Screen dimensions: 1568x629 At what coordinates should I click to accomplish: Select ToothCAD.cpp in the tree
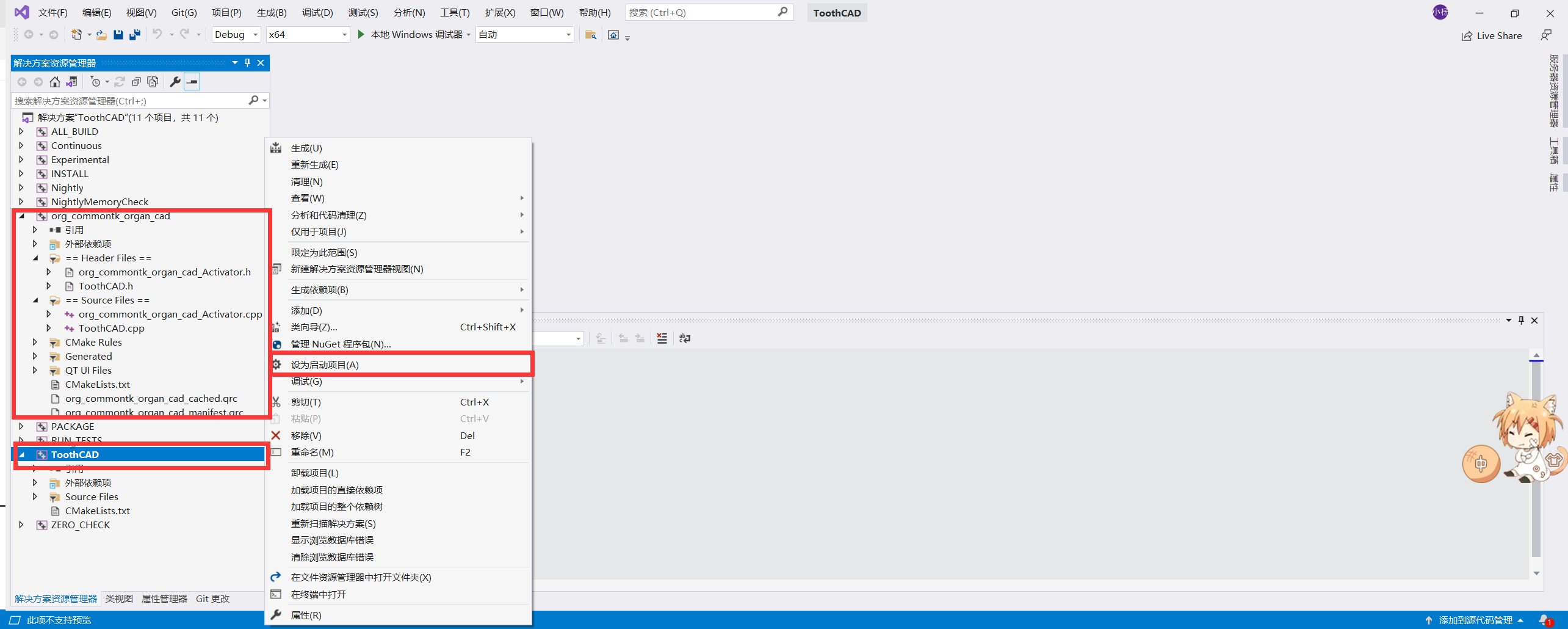coord(111,328)
